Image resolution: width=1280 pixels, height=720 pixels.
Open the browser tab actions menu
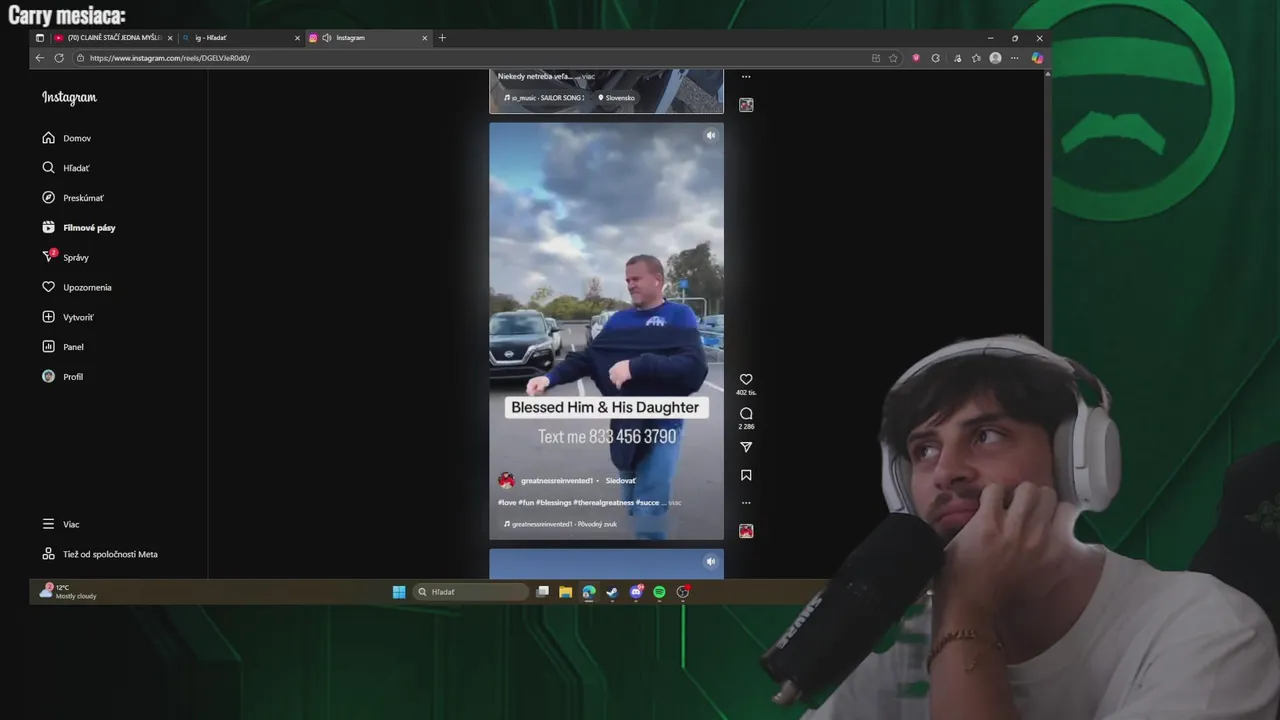[x=40, y=38]
